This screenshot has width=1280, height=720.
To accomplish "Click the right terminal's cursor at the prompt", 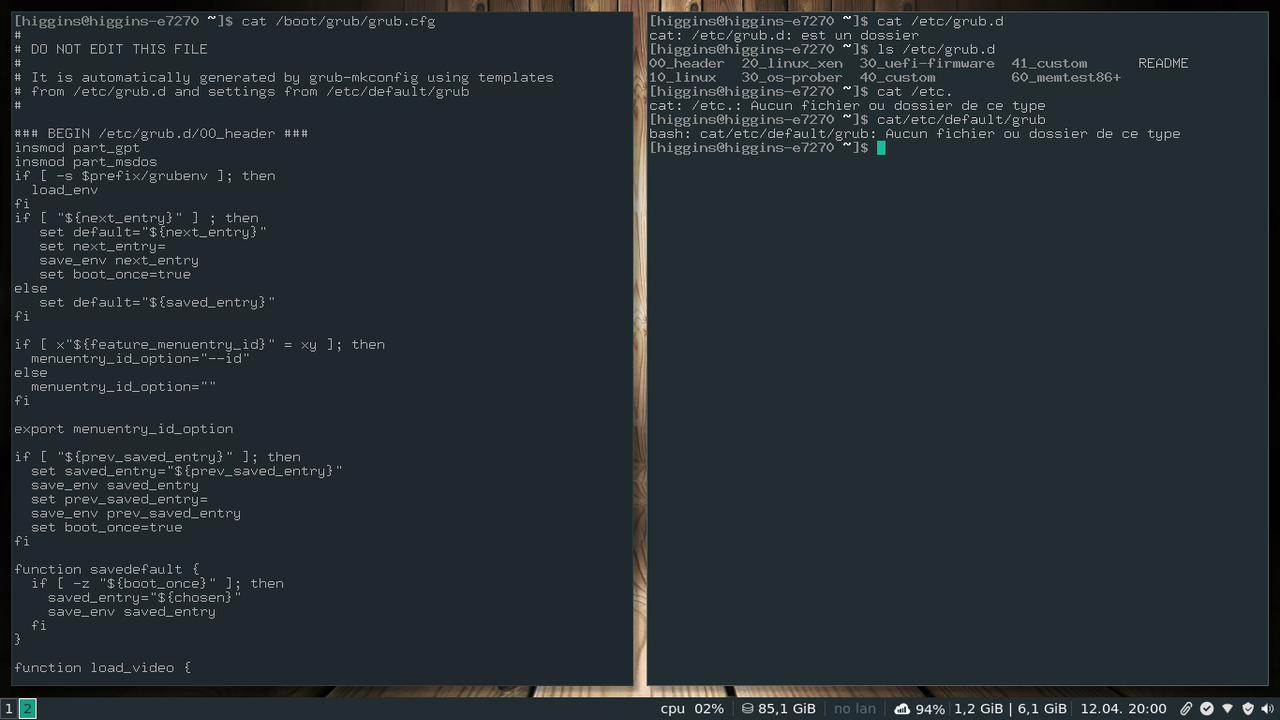I will (x=881, y=148).
